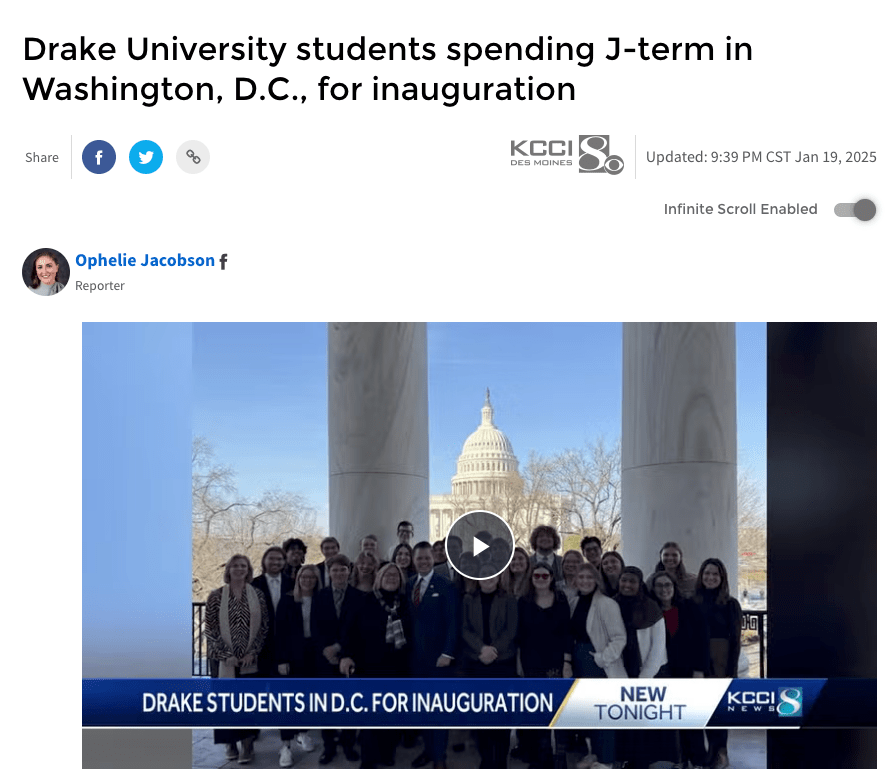The height and width of the screenshot is (784, 889).
Task: Click left stone column in video
Action: pyautogui.click(x=378, y=431)
